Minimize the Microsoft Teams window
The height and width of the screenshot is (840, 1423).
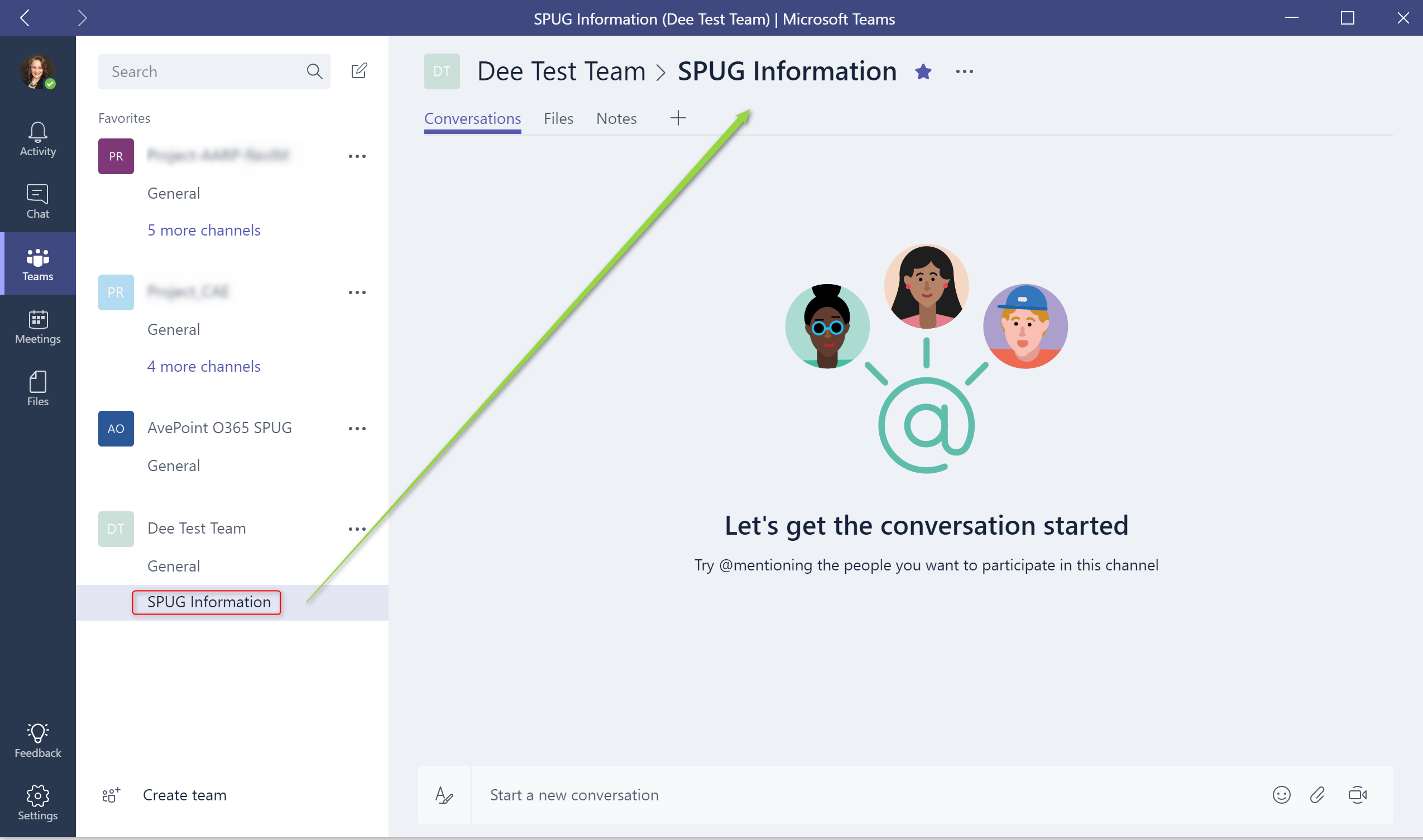pyautogui.click(x=1292, y=18)
